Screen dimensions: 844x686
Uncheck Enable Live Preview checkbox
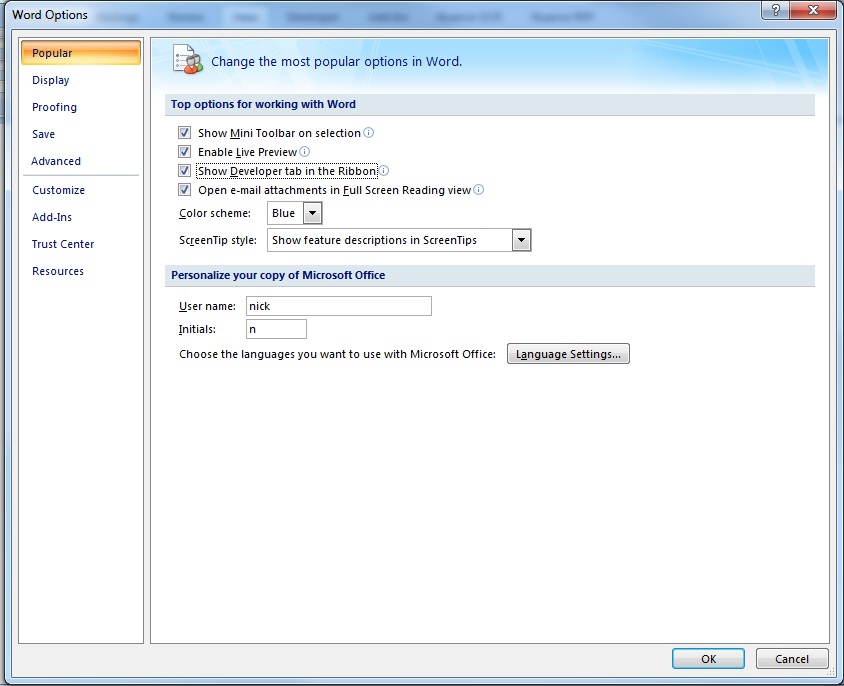click(184, 152)
